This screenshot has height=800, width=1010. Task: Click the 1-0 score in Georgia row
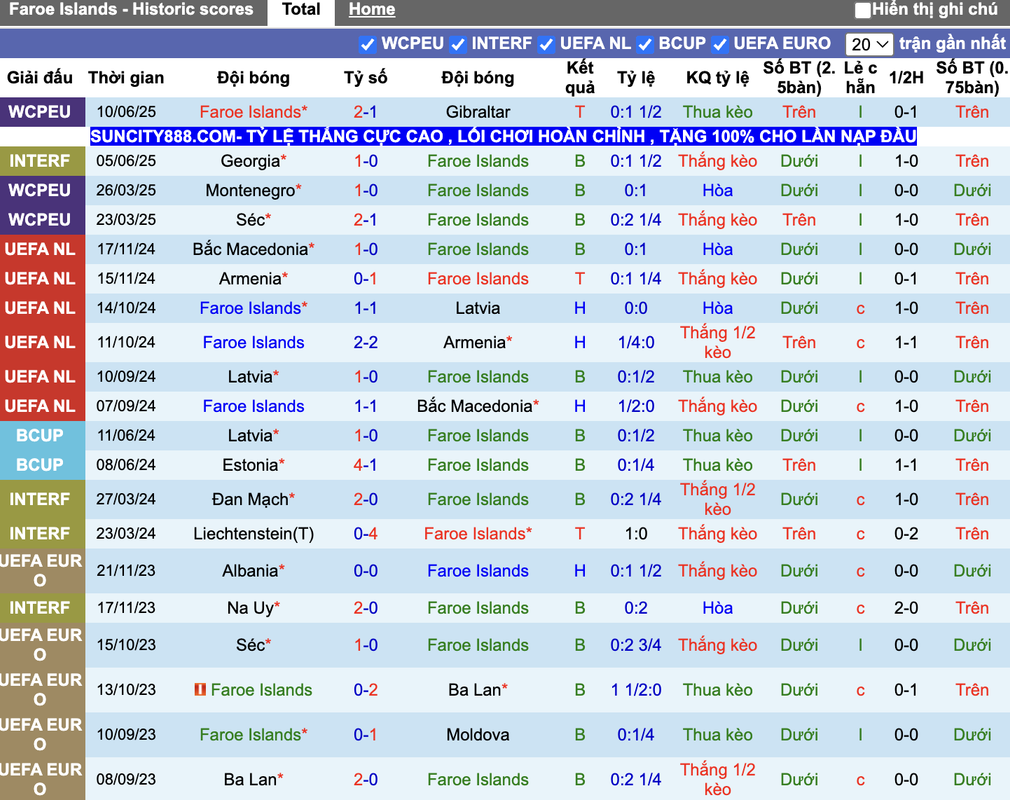(365, 161)
